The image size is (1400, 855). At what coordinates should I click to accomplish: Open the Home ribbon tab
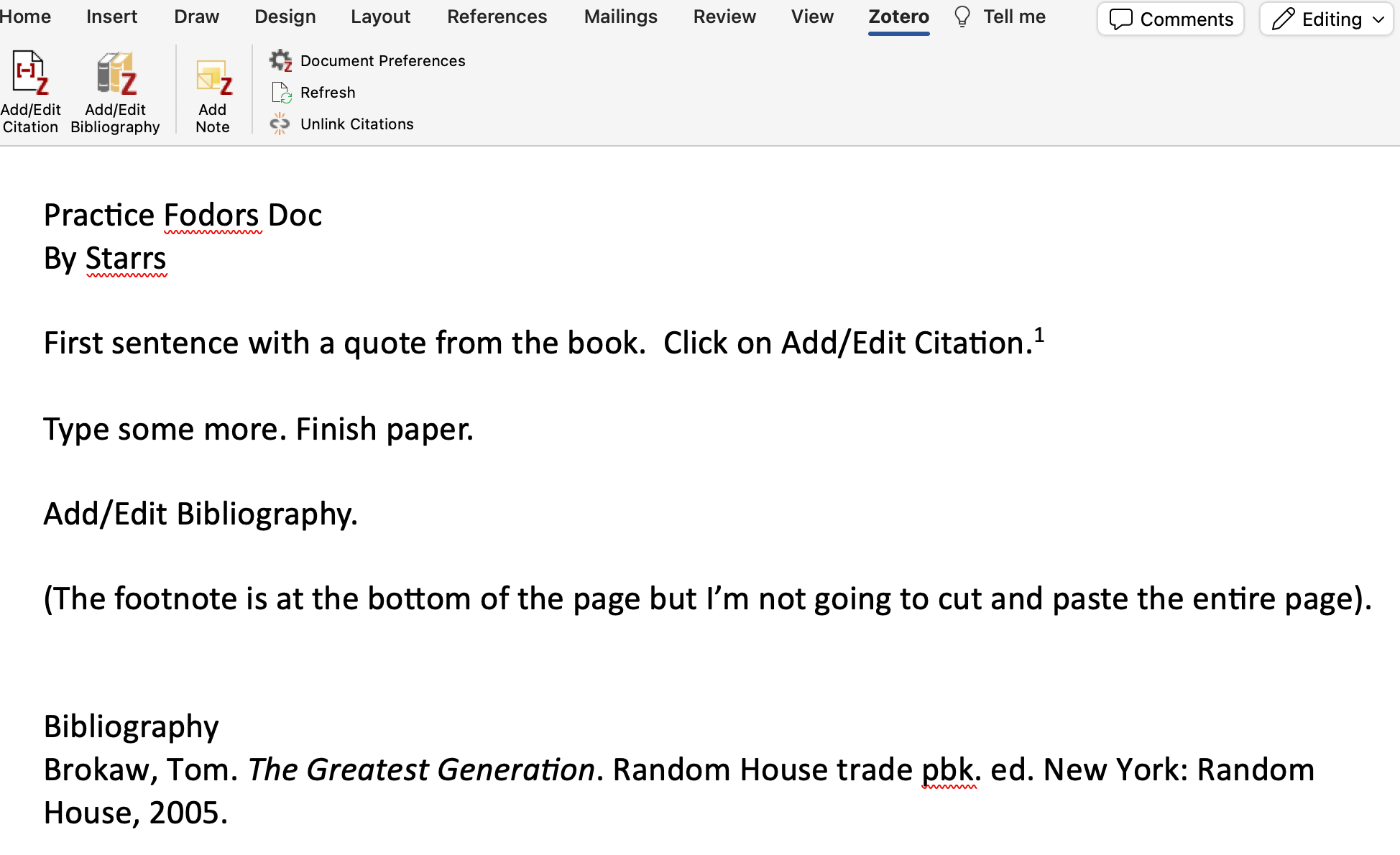(25, 17)
